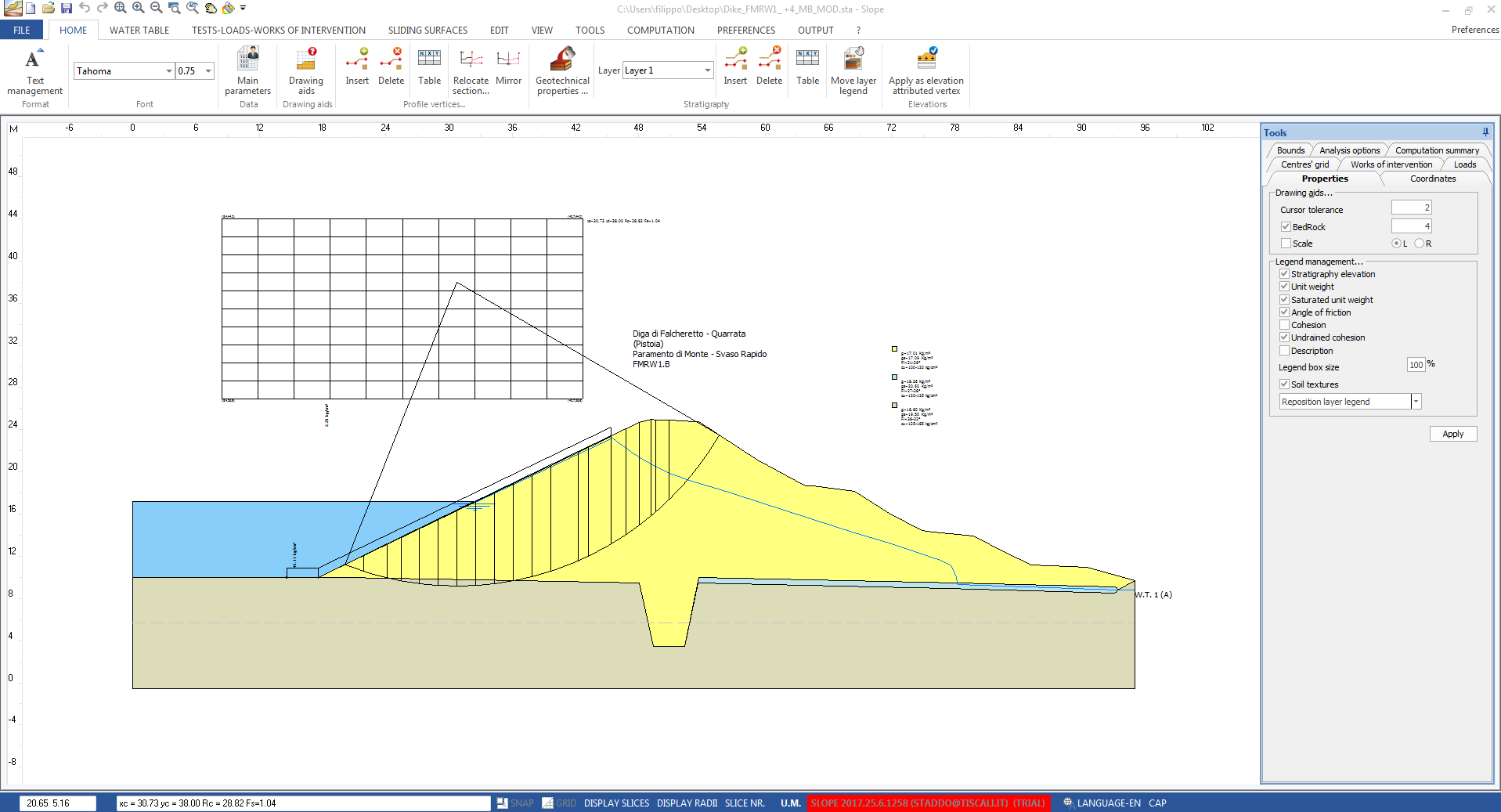The image size is (1501, 812).
Task: Enable the Cohesion checkbox
Action: 1285,325
